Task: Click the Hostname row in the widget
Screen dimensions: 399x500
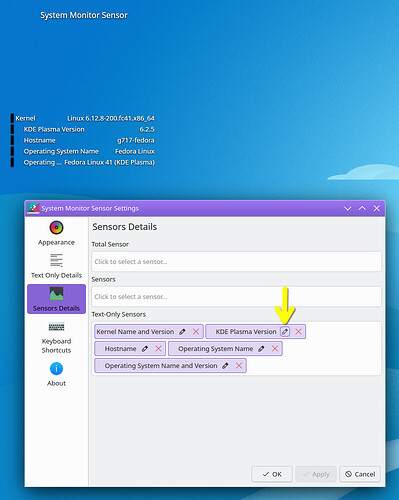Action: click(x=83, y=140)
